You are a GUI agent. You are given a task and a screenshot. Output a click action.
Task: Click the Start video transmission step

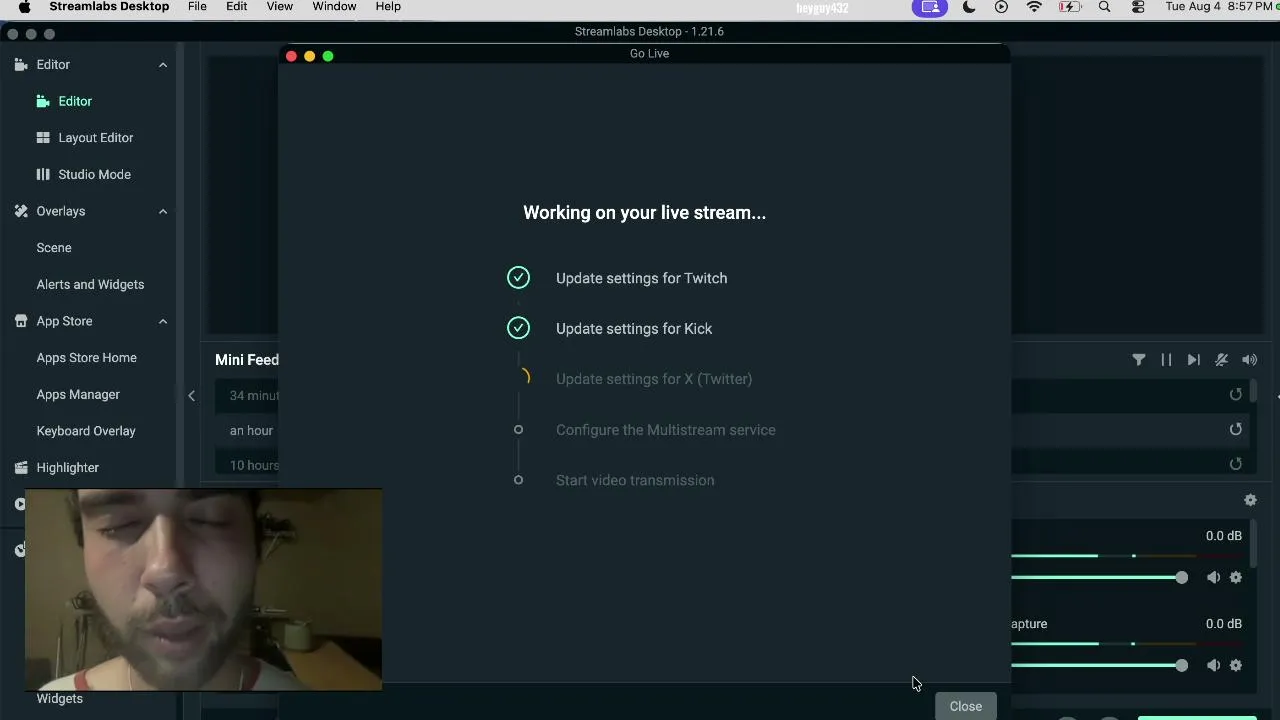click(x=635, y=480)
